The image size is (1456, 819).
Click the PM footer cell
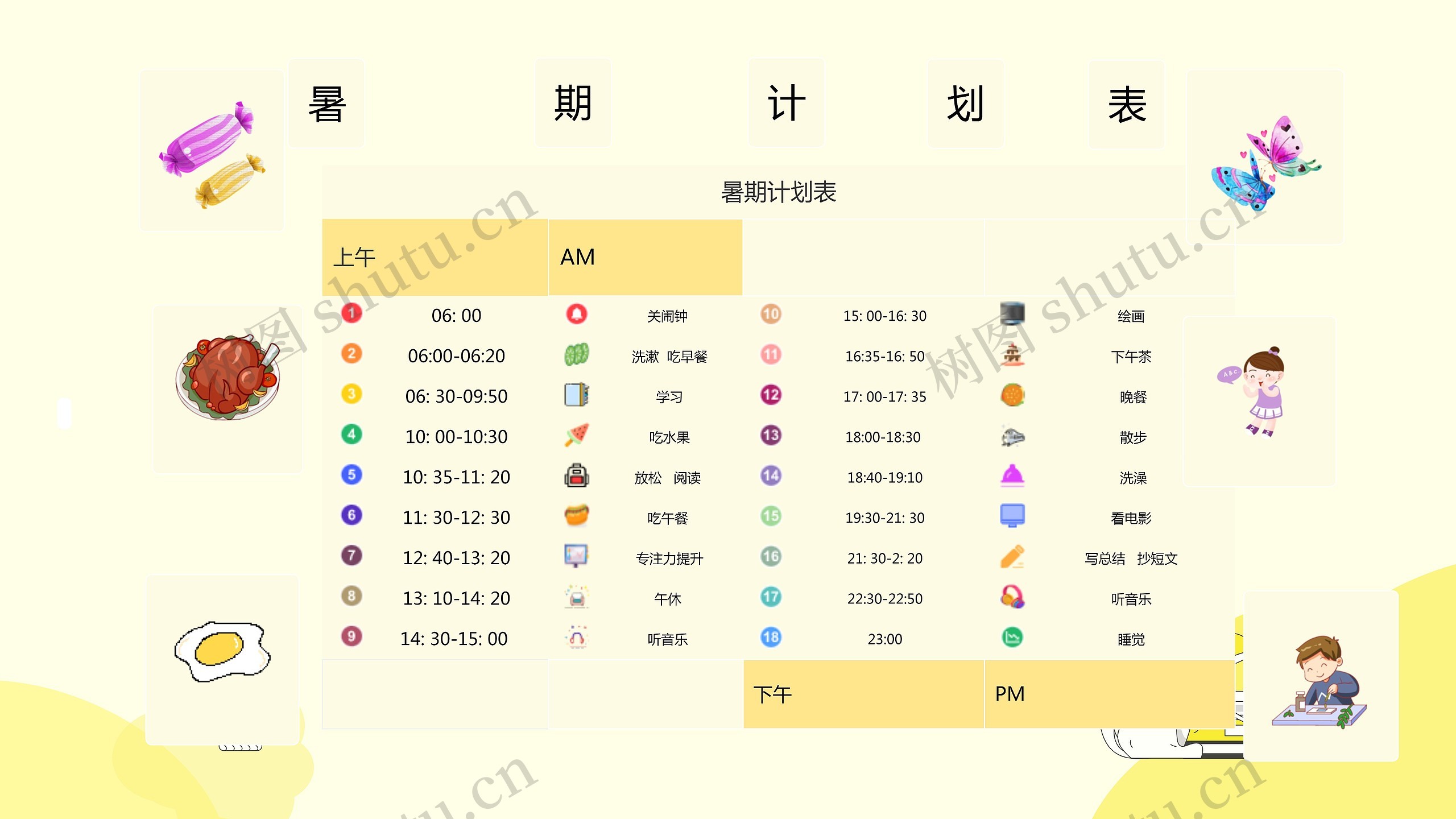click(1109, 694)
